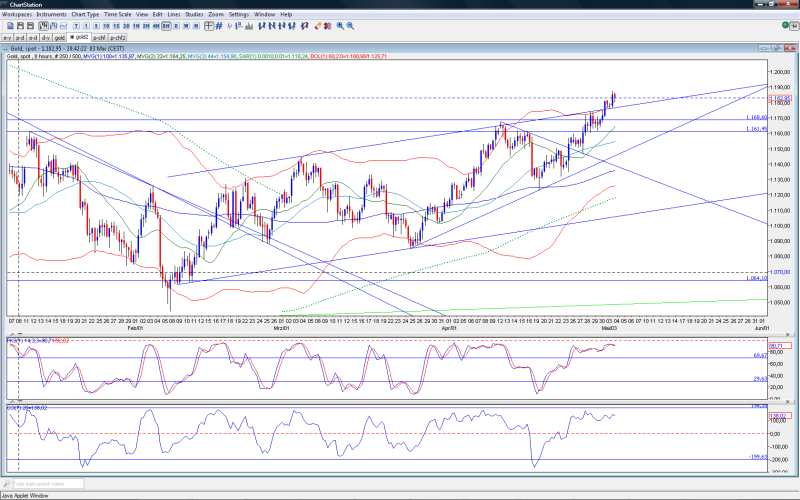Switch to line chart type icon
This screenshot has width=800, height=500.
(63, 26)
